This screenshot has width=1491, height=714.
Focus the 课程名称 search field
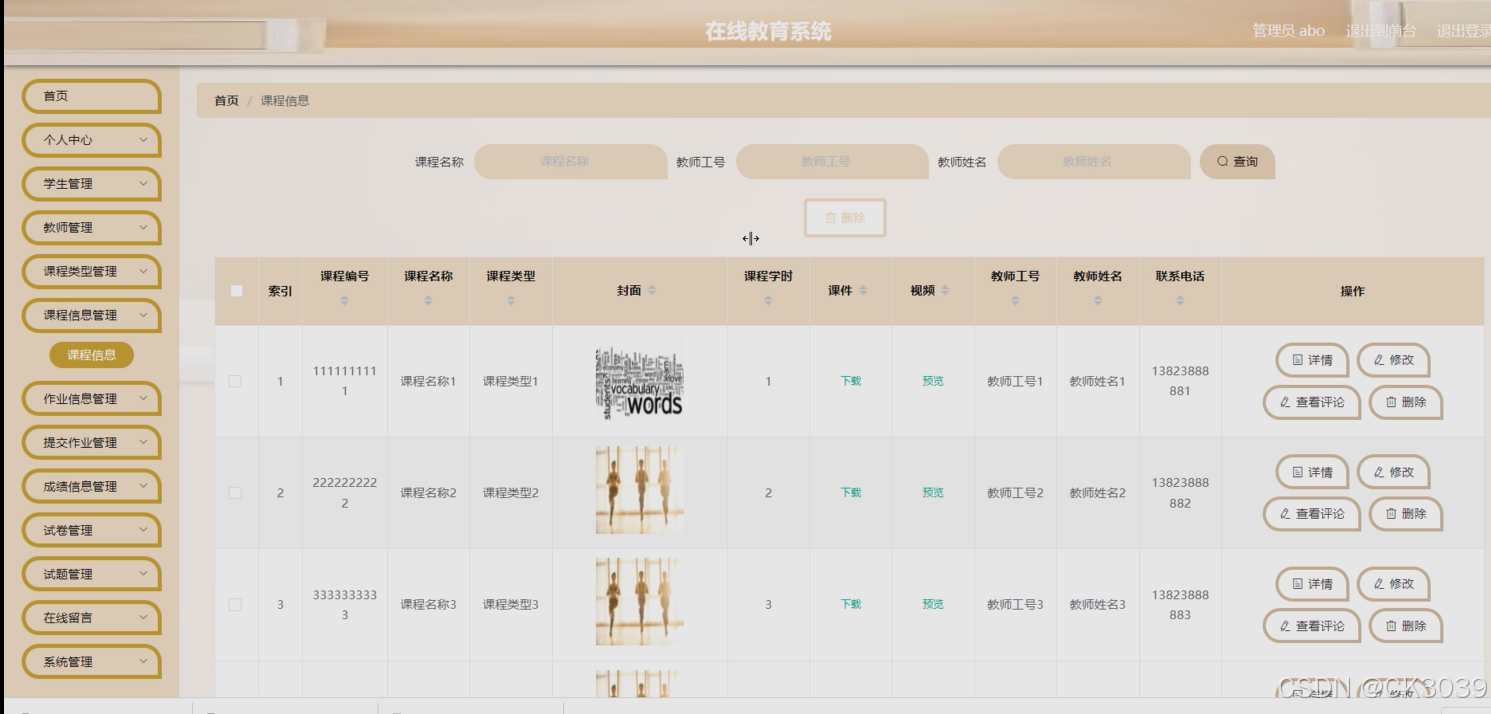point(570,162)
